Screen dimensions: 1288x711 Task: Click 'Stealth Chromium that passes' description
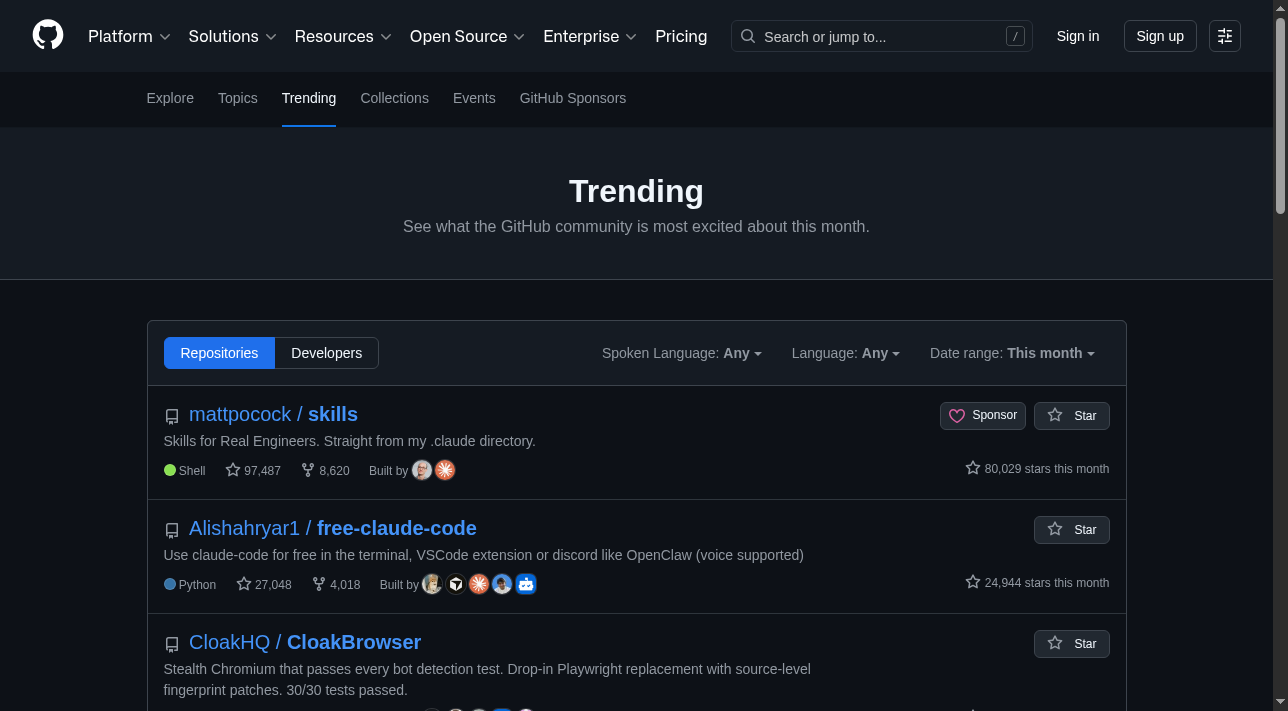pos(488,679)
